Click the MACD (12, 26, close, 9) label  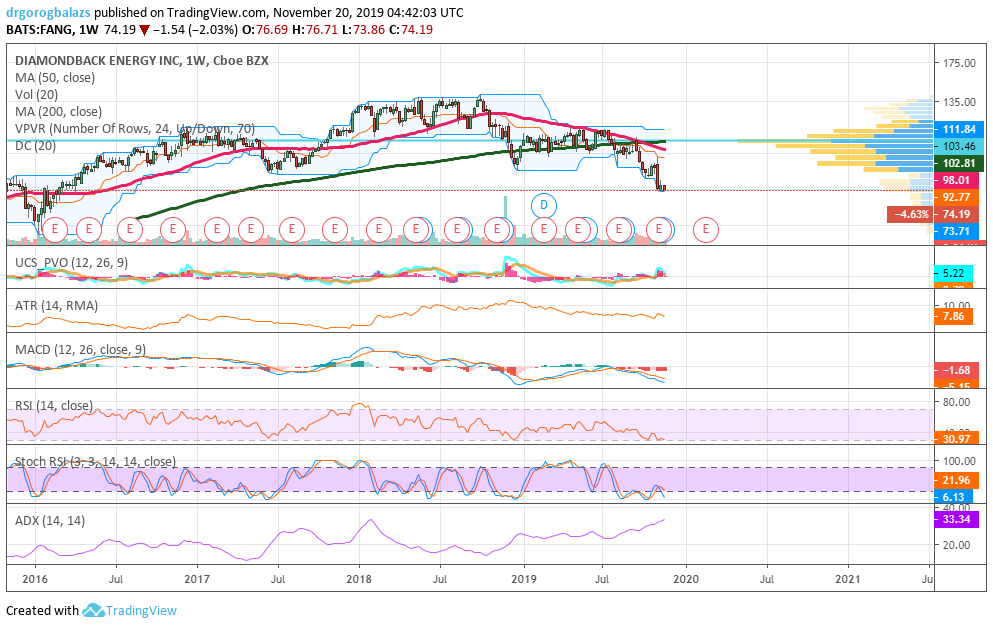[80, 349]
